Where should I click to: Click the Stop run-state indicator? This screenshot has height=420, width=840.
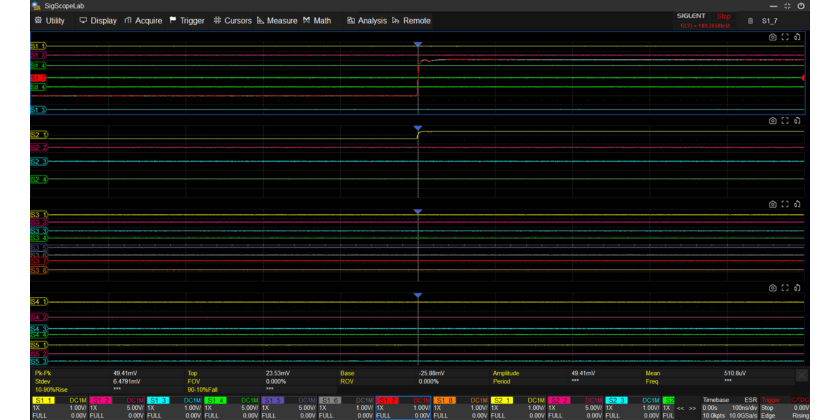[723, 16]
